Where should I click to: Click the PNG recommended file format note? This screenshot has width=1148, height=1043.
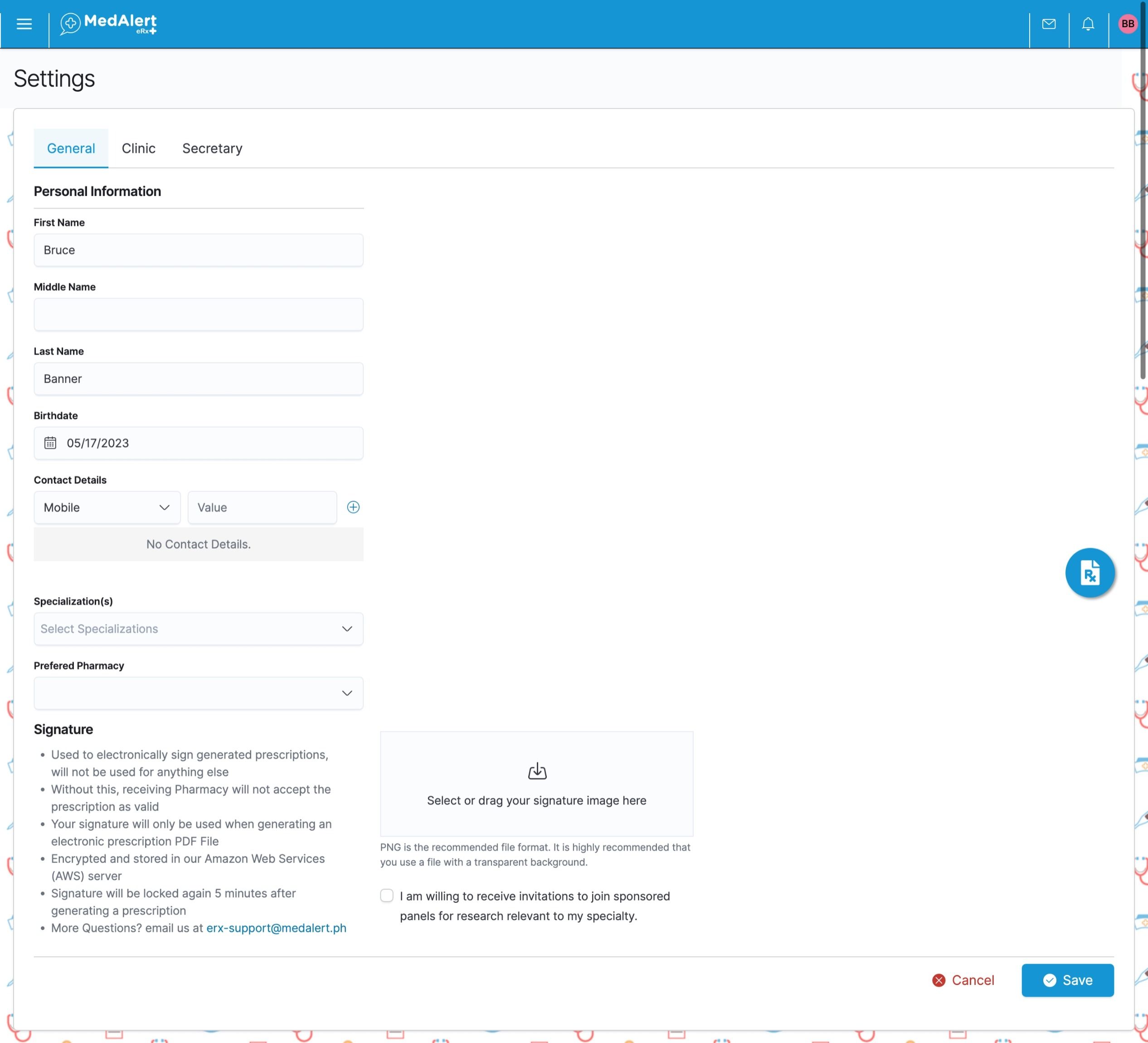point(535,854)
